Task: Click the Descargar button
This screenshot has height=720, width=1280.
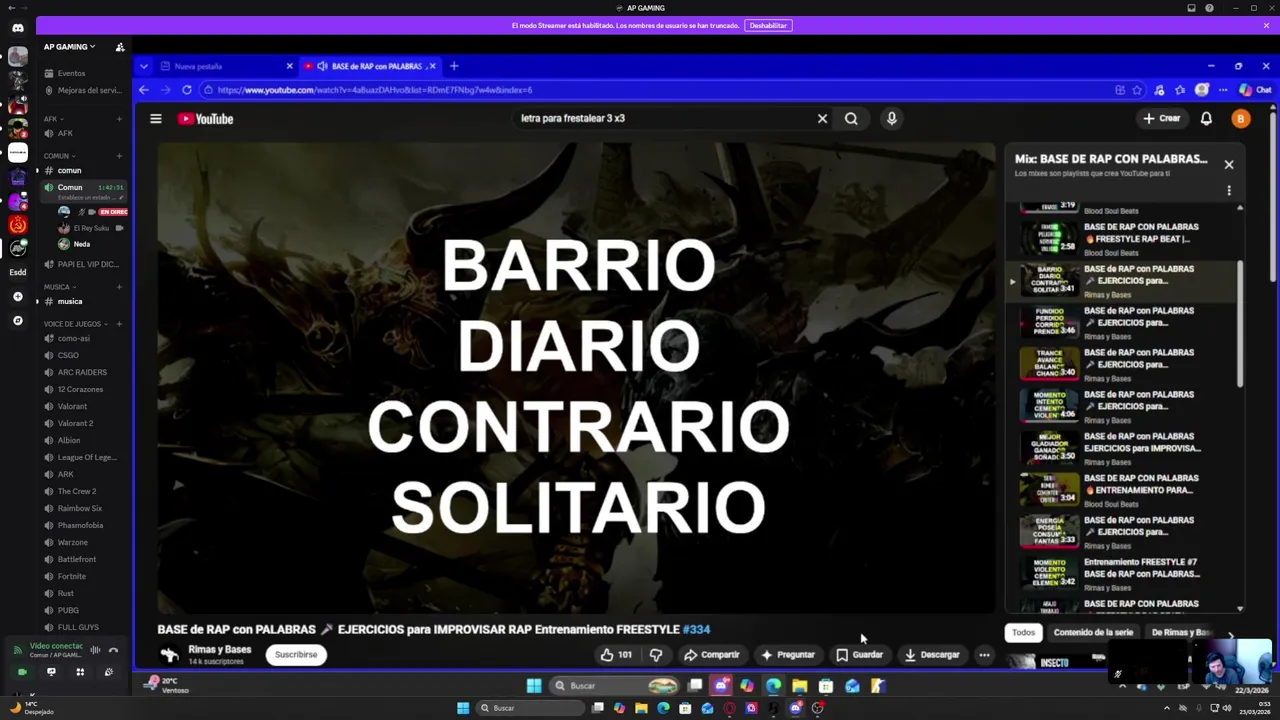Action: click(932, 655)
